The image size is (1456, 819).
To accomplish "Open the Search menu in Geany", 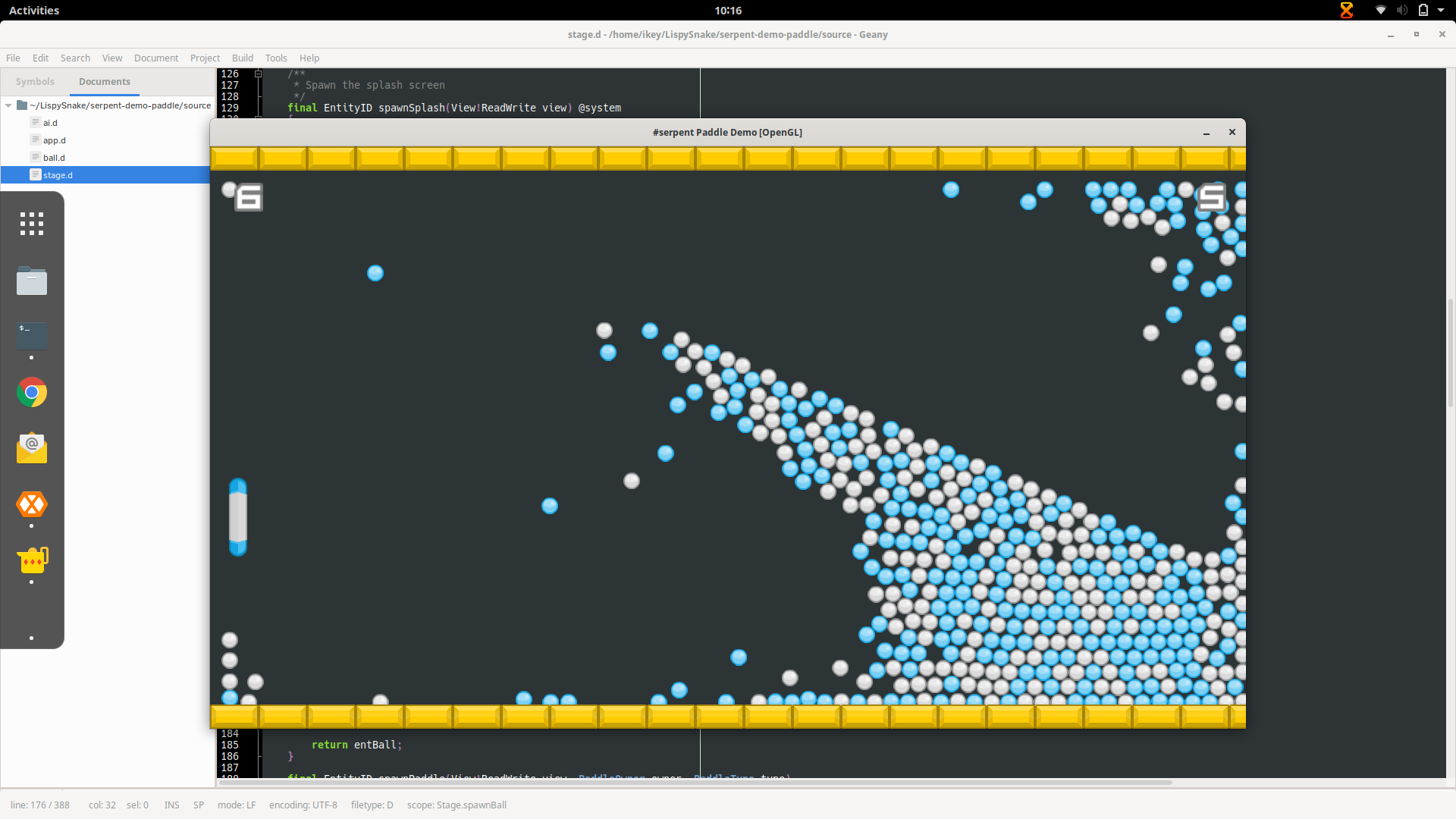I will pos(75,58).
